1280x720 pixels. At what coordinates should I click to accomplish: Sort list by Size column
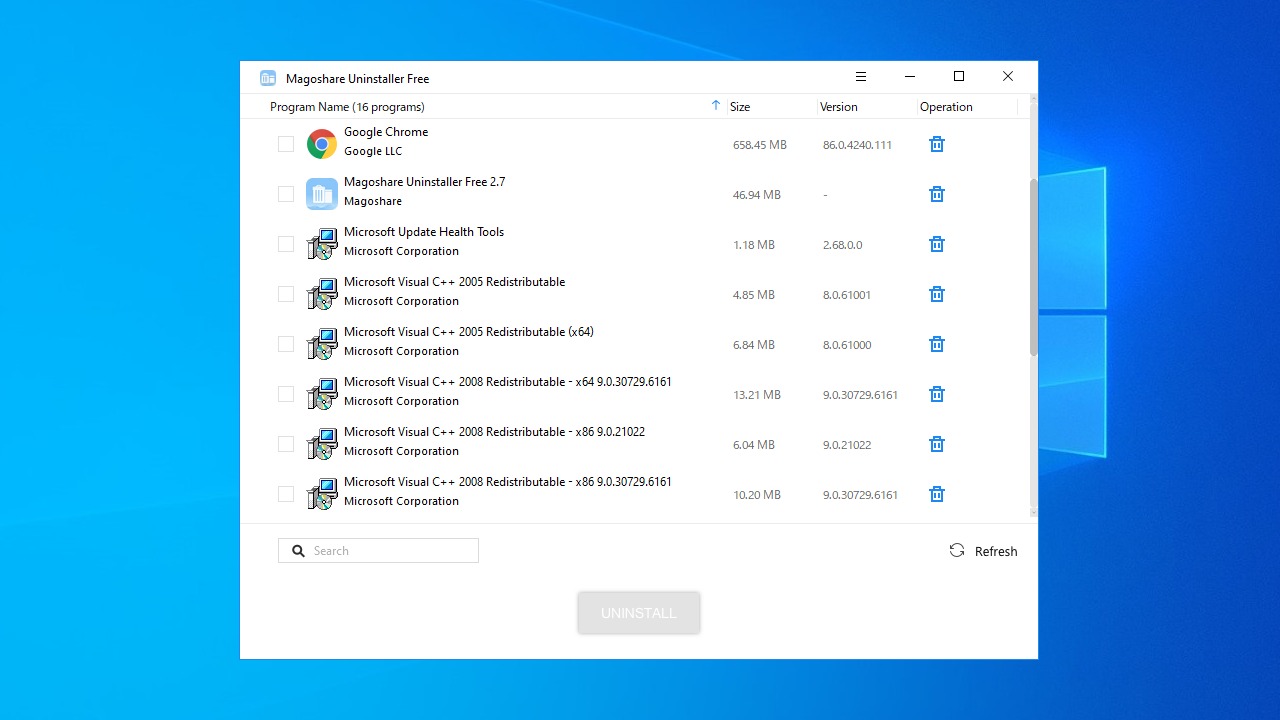point(740,107)
